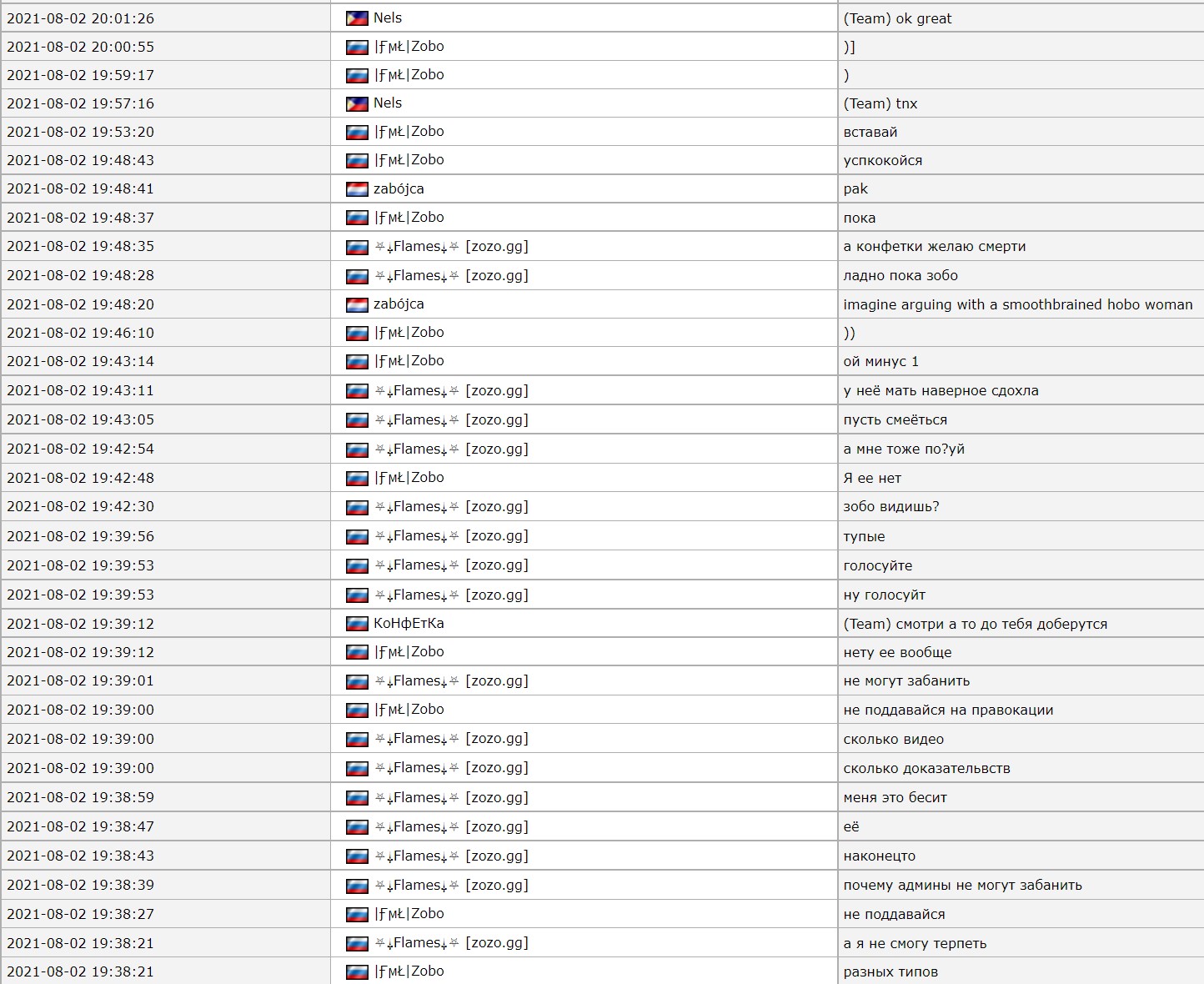Click the flag beside Nels at 19:57:16

[357, 103]
